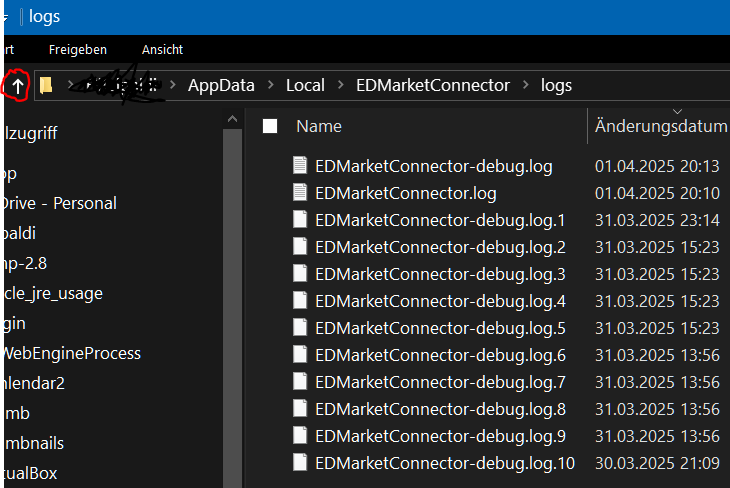This screenshot has width=730, height=488.
Task: Select file name EDMarketConnector-debug.log.5
Action: [x=440, y=329]
